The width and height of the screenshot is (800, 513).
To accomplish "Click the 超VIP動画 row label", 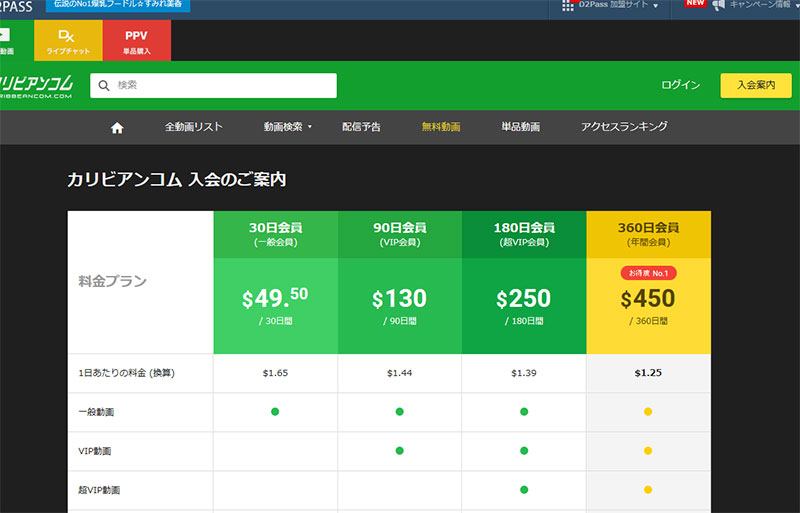I will pyautogui.click(x=99, y=490).
